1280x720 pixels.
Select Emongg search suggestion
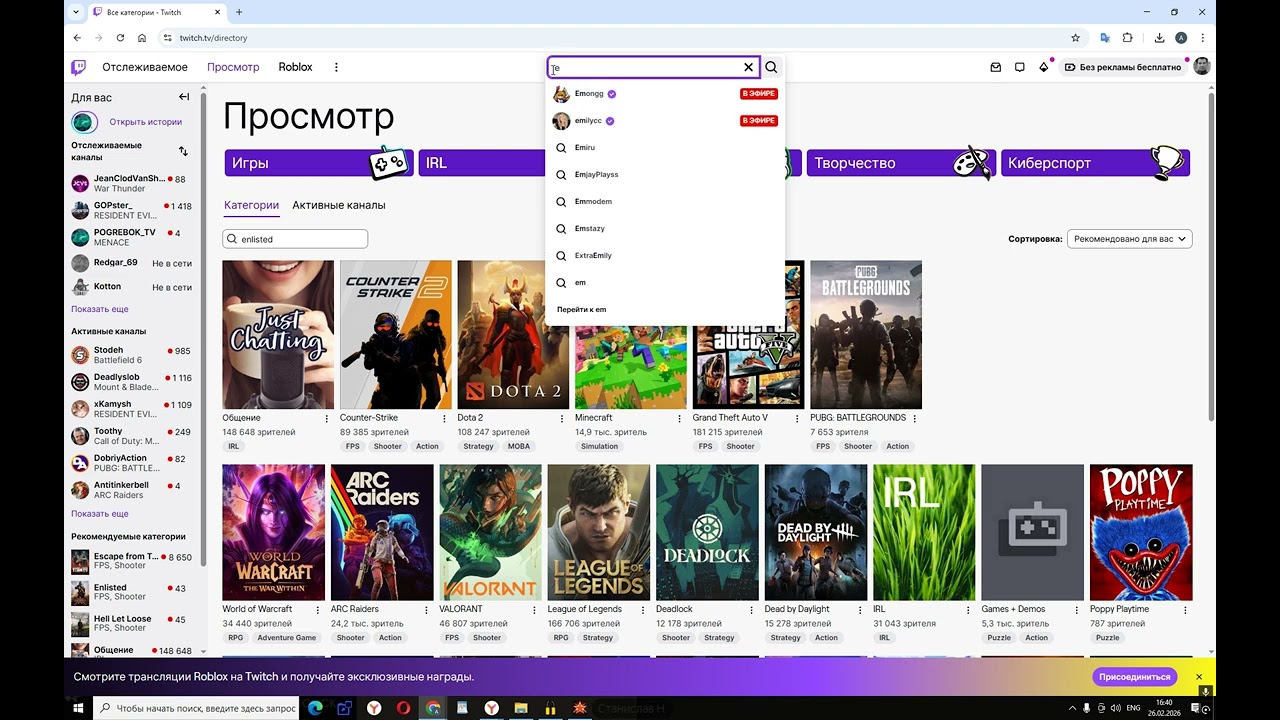tap(665, 94)
